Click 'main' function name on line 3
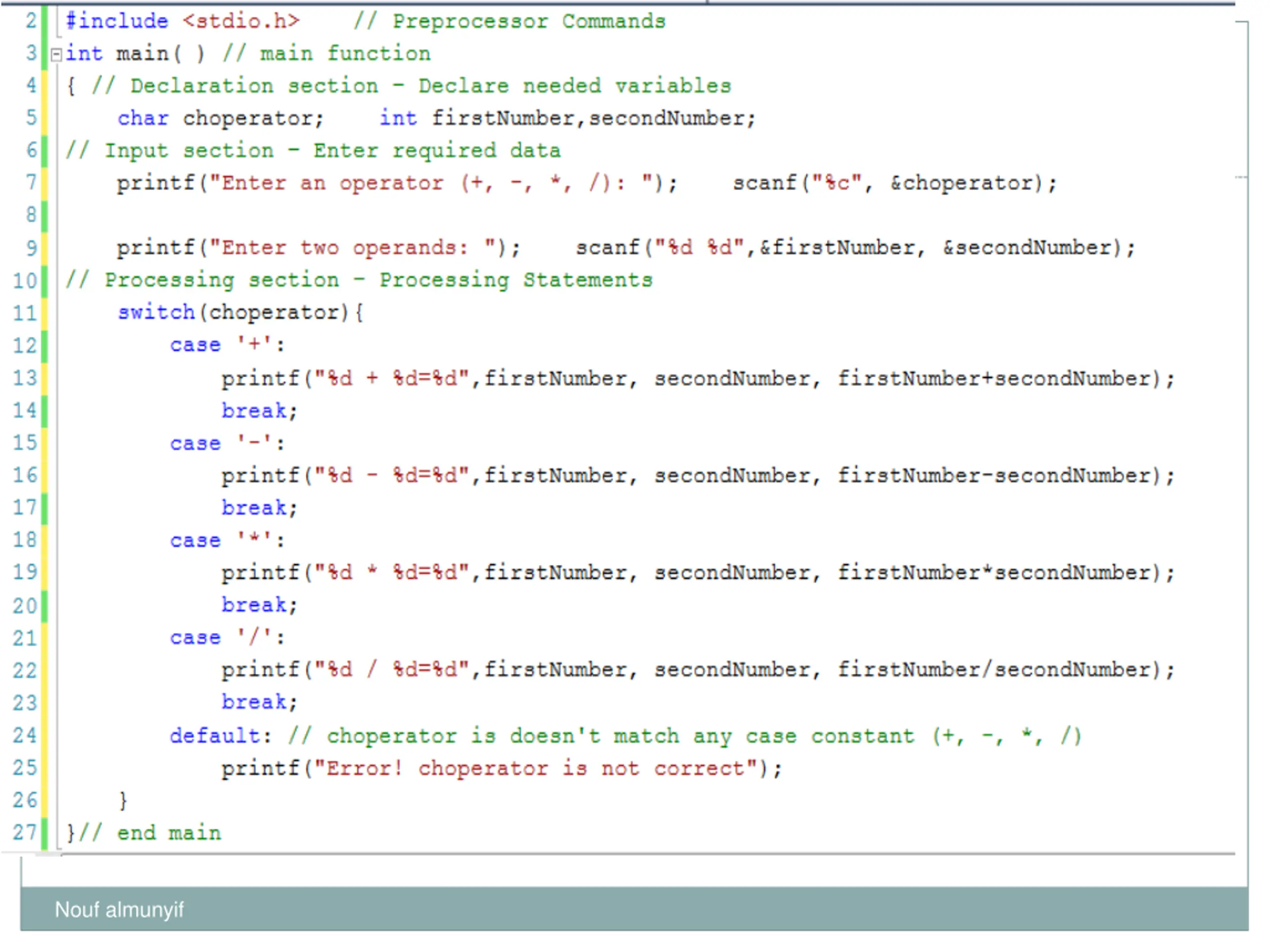Screen dimensions: 1270x952 pyautogui.click(x=142, y=54)
